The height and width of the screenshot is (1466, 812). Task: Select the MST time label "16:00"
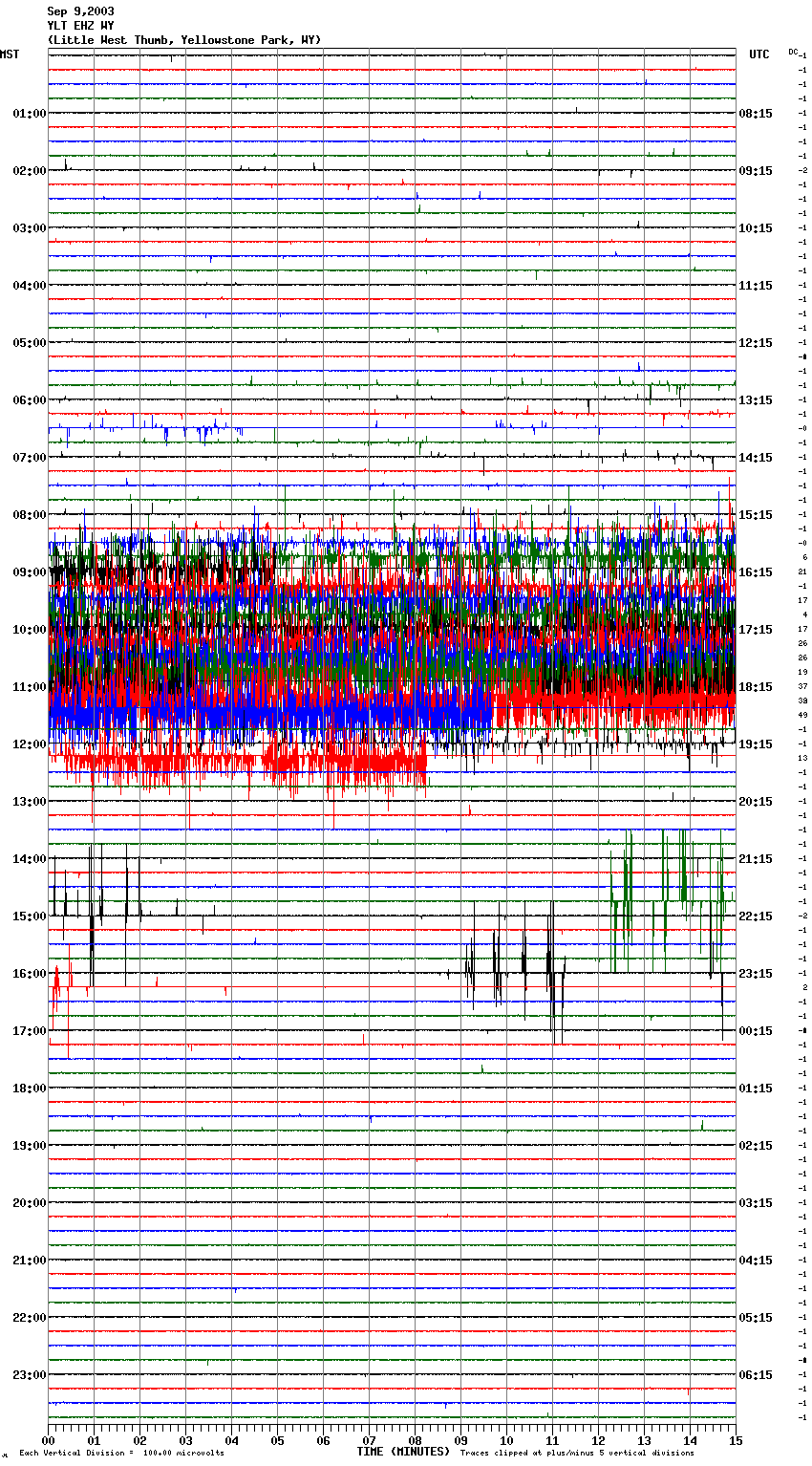30,974
